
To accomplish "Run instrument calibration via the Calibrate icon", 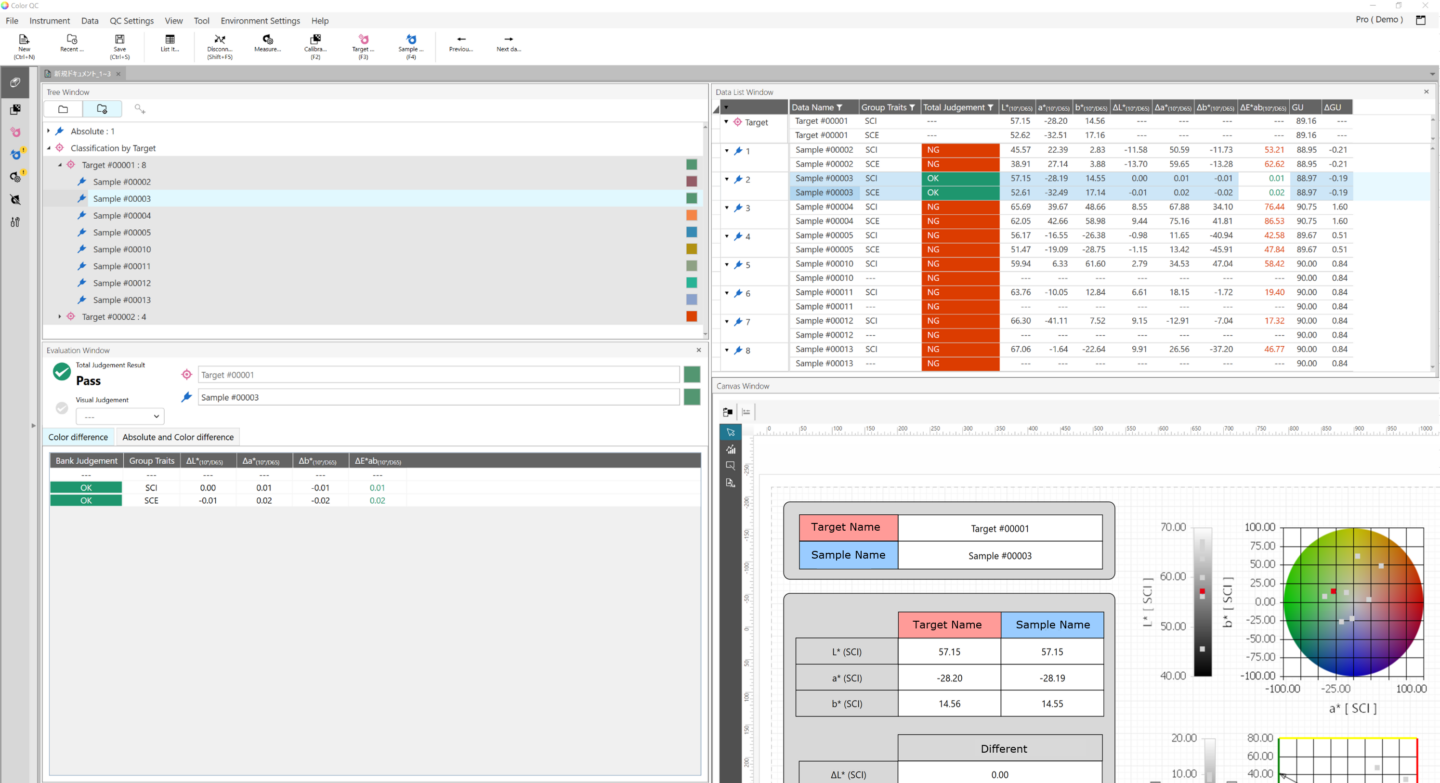I will (x=315, y=42).
